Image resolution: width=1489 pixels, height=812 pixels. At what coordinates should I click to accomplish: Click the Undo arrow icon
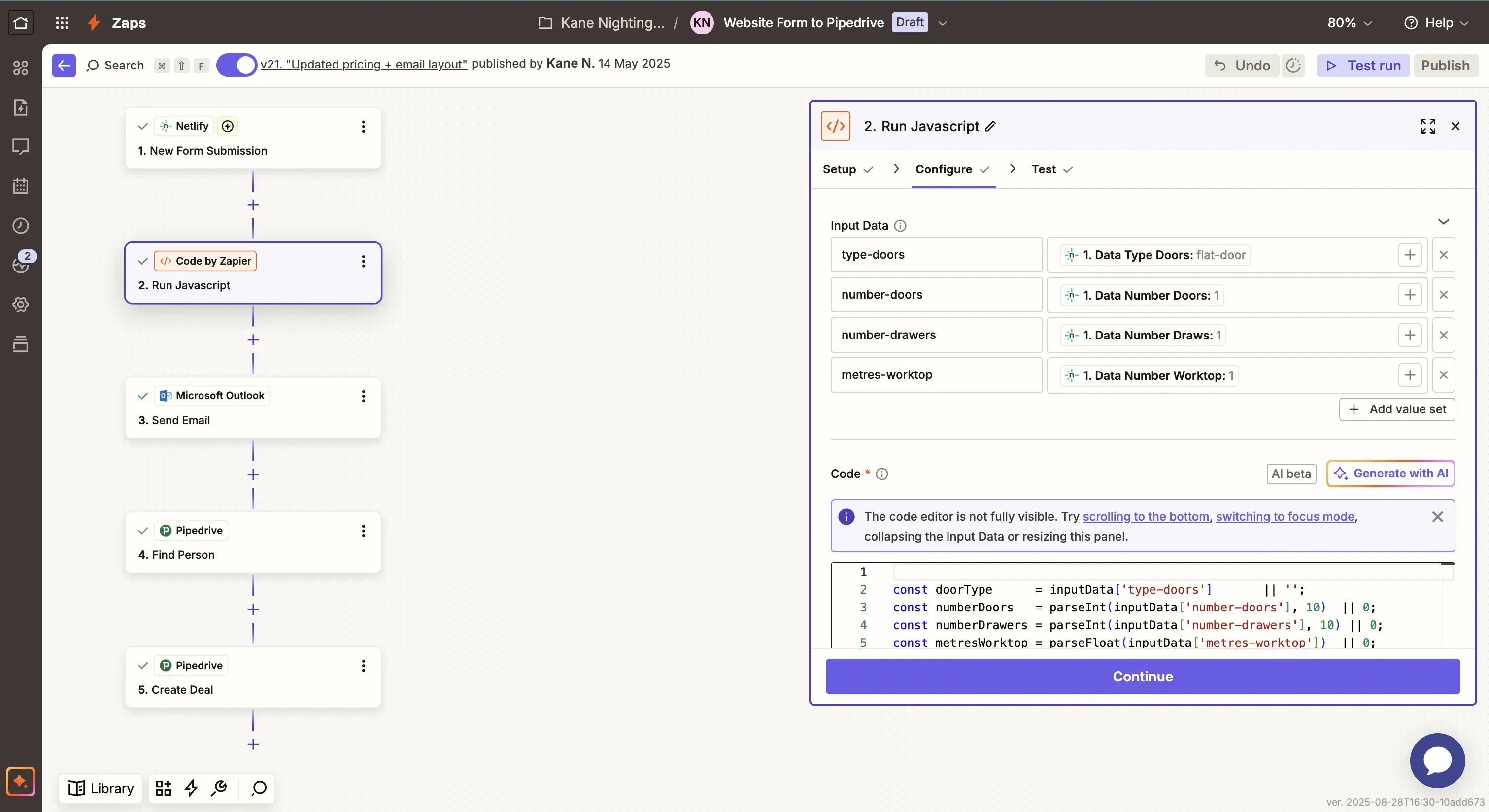(1219, 66)
